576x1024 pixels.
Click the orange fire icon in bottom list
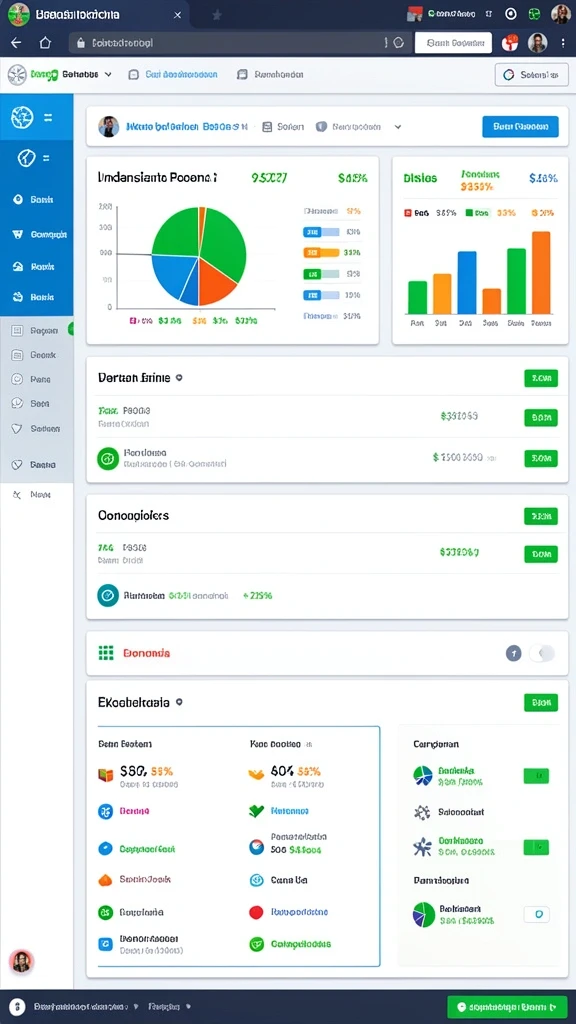click(x=105, y=880)
